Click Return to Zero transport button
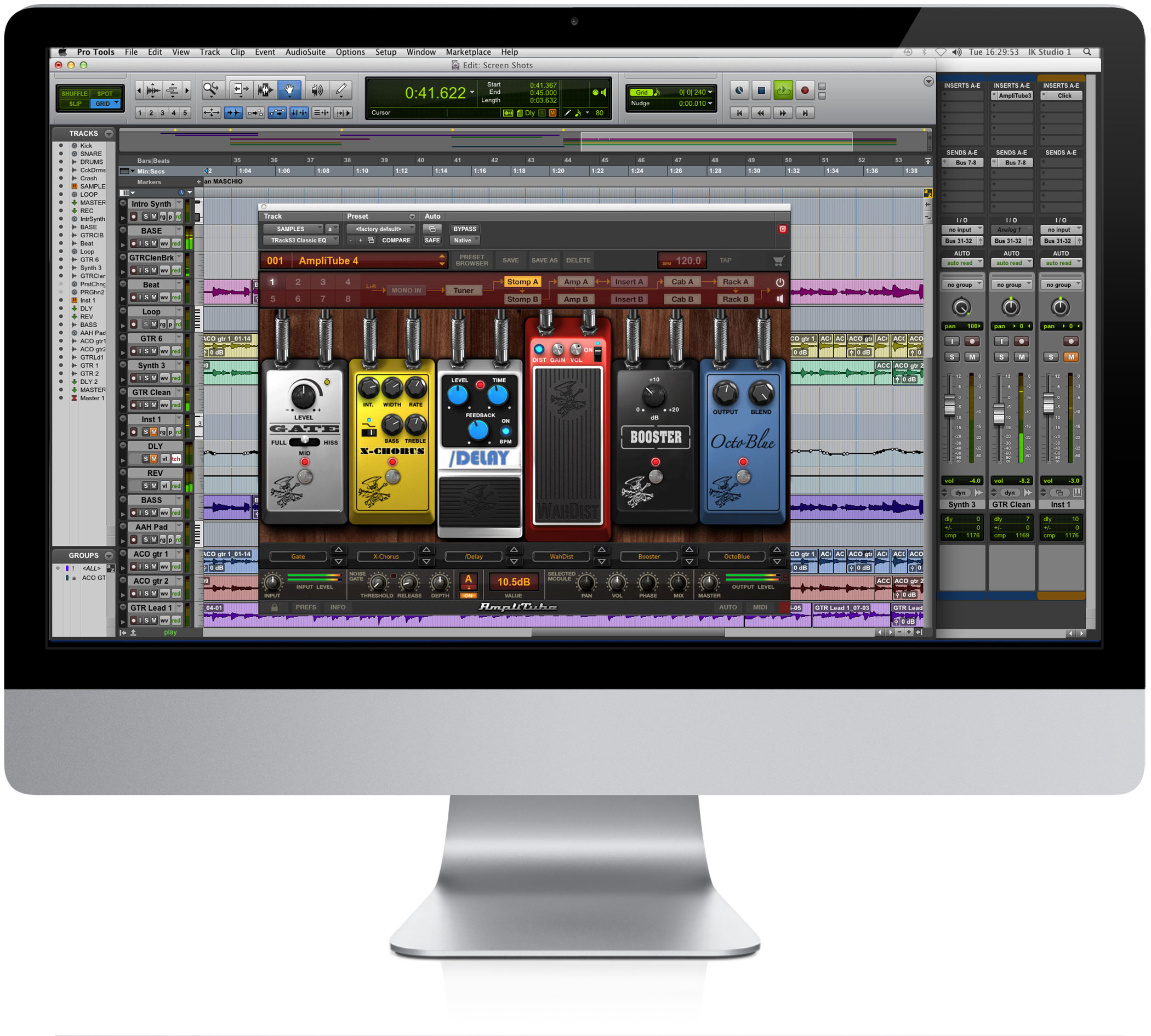The image size is (1151, 1036). point(739,113)
